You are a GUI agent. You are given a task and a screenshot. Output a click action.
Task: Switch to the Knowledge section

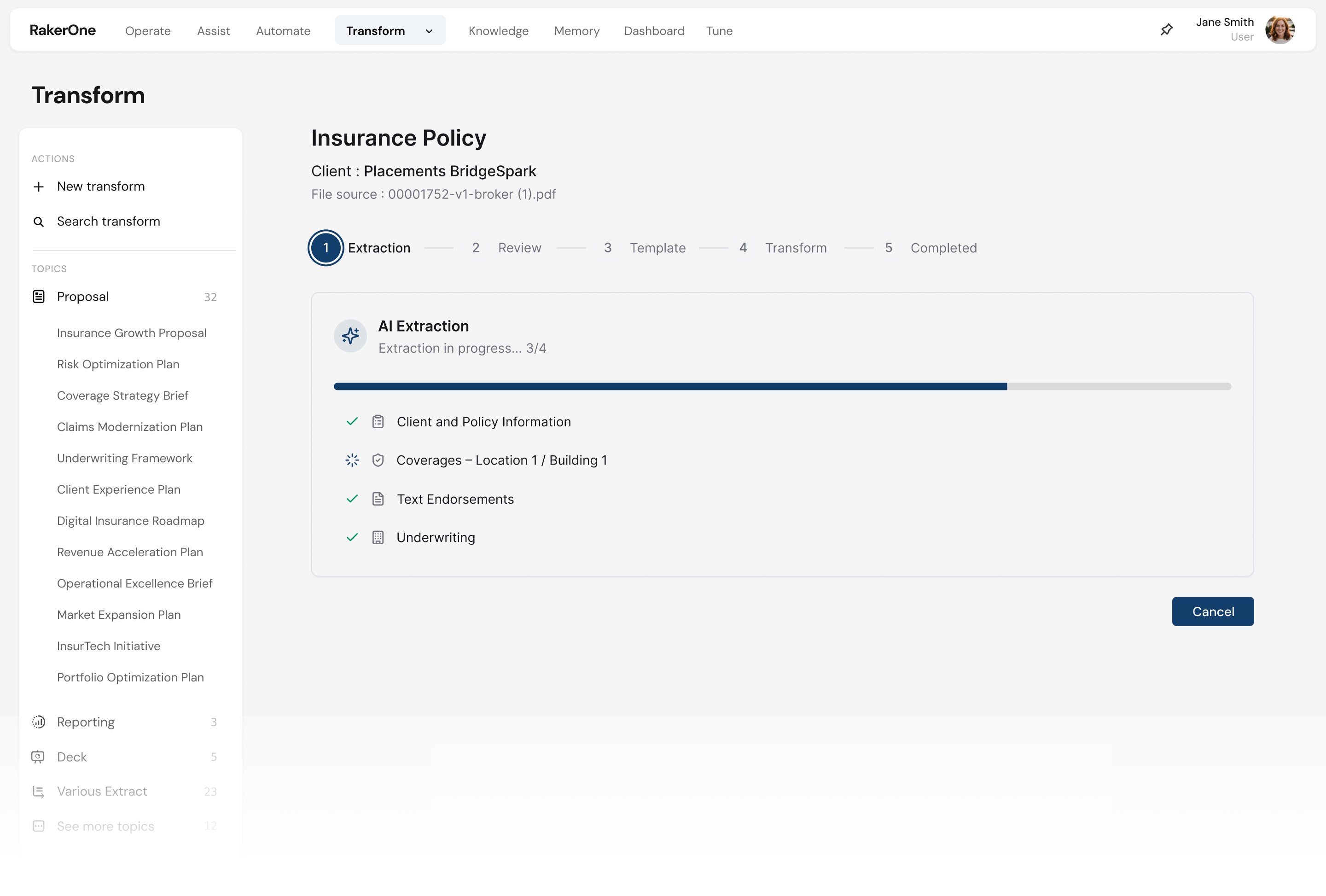(498, 30)
